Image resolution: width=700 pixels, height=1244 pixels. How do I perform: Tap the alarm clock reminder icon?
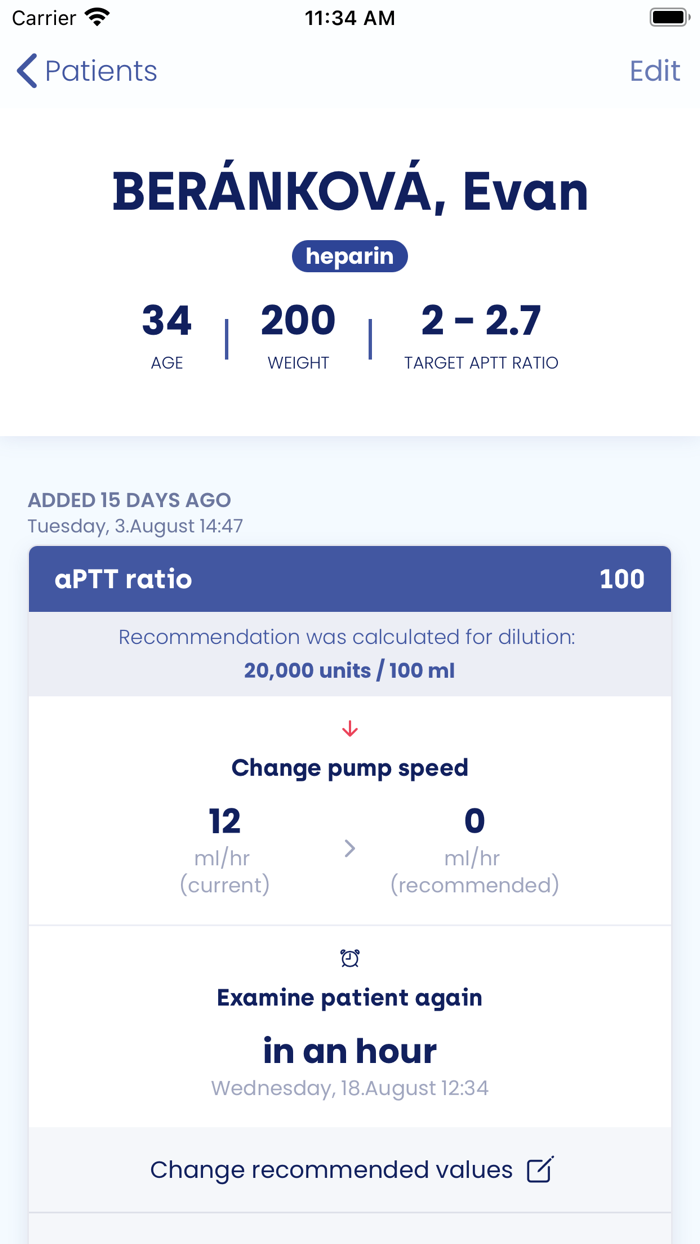click(x=350, y=957)
